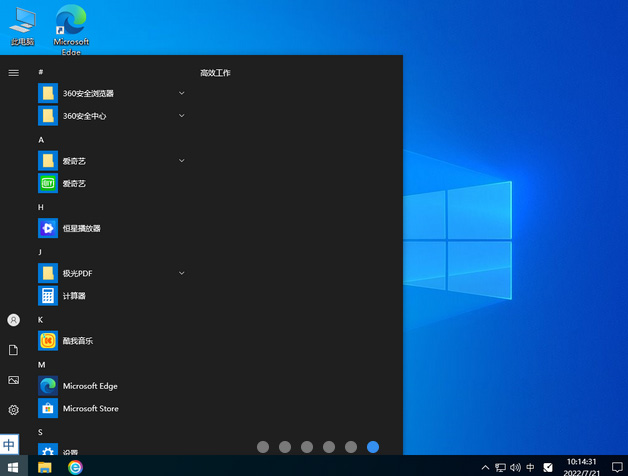Toggle the 中 input method in taskbar tray

(x=530, y=467)
